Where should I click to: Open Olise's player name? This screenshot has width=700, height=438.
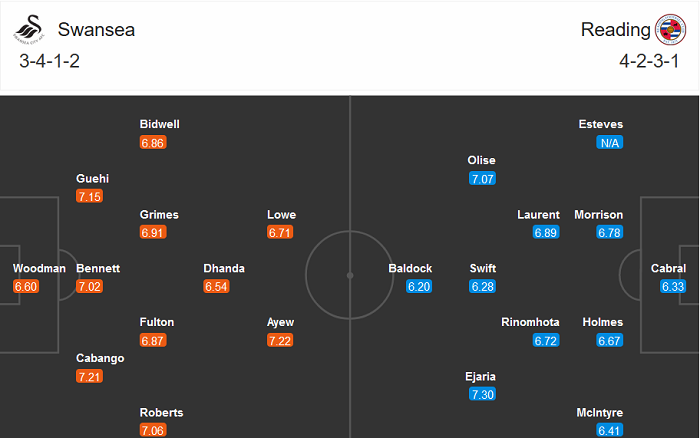click(481, 160)
